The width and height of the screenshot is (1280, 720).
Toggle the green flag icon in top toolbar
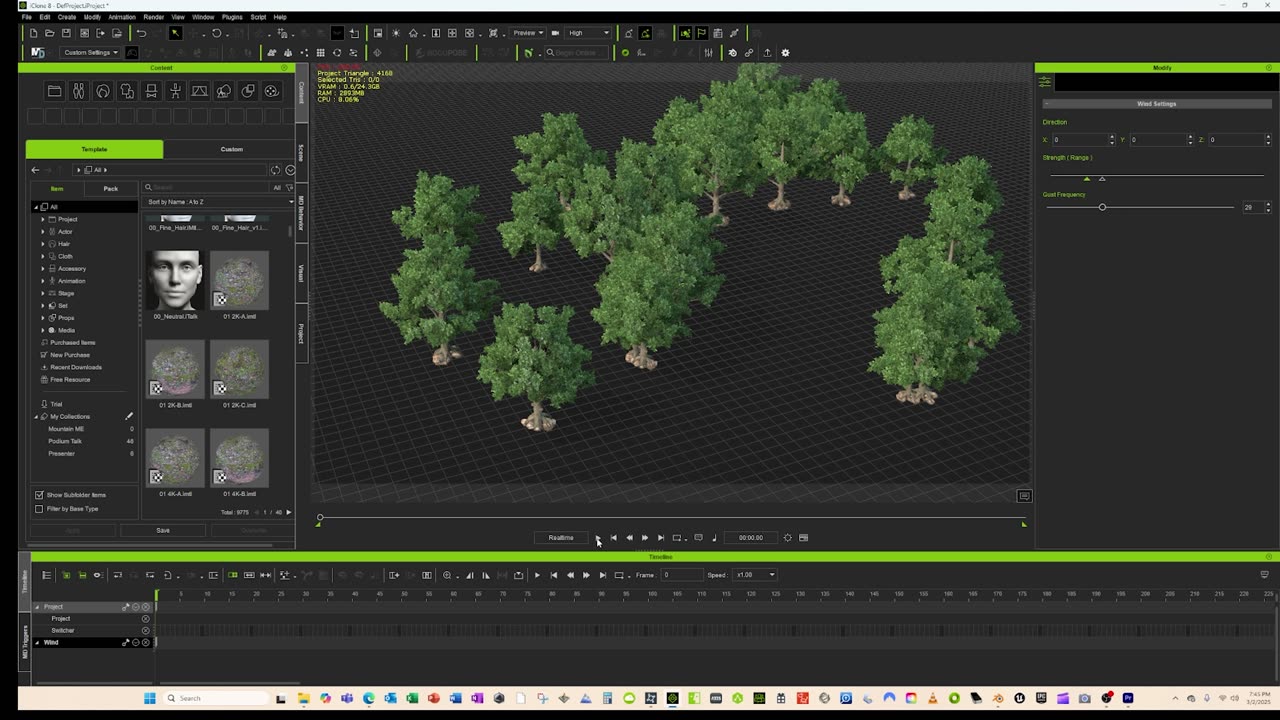[x=702, y=33]
